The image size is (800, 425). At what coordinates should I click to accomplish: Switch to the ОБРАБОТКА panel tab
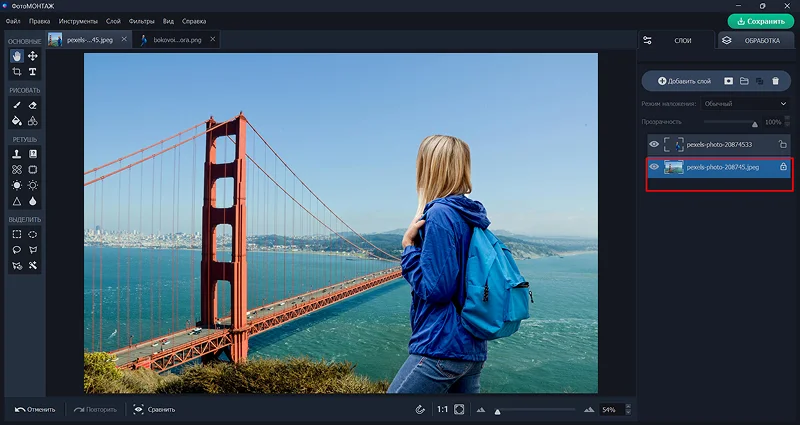coord(757,40)
